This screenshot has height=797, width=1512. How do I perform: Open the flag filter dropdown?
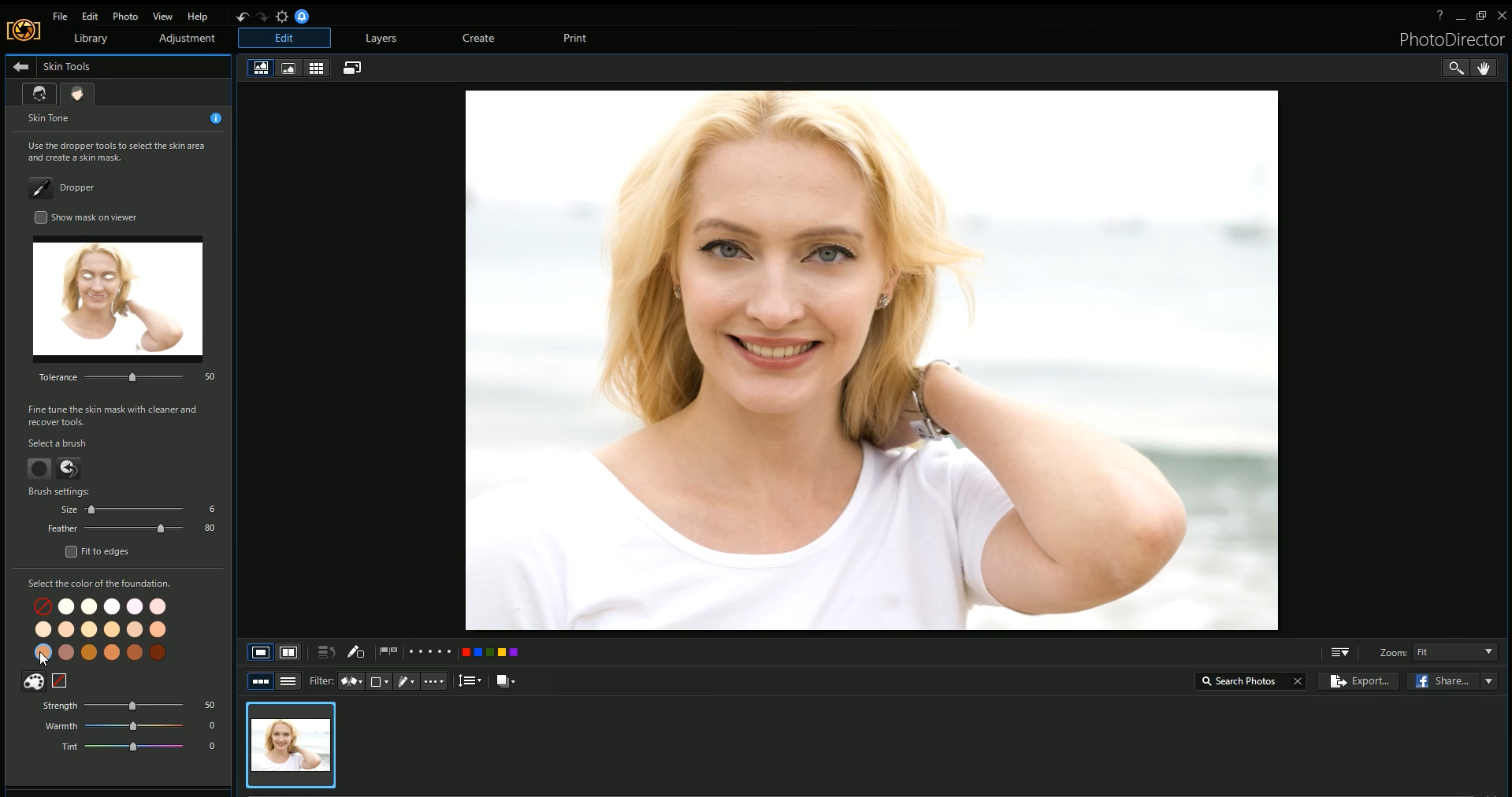pos(351,681)
